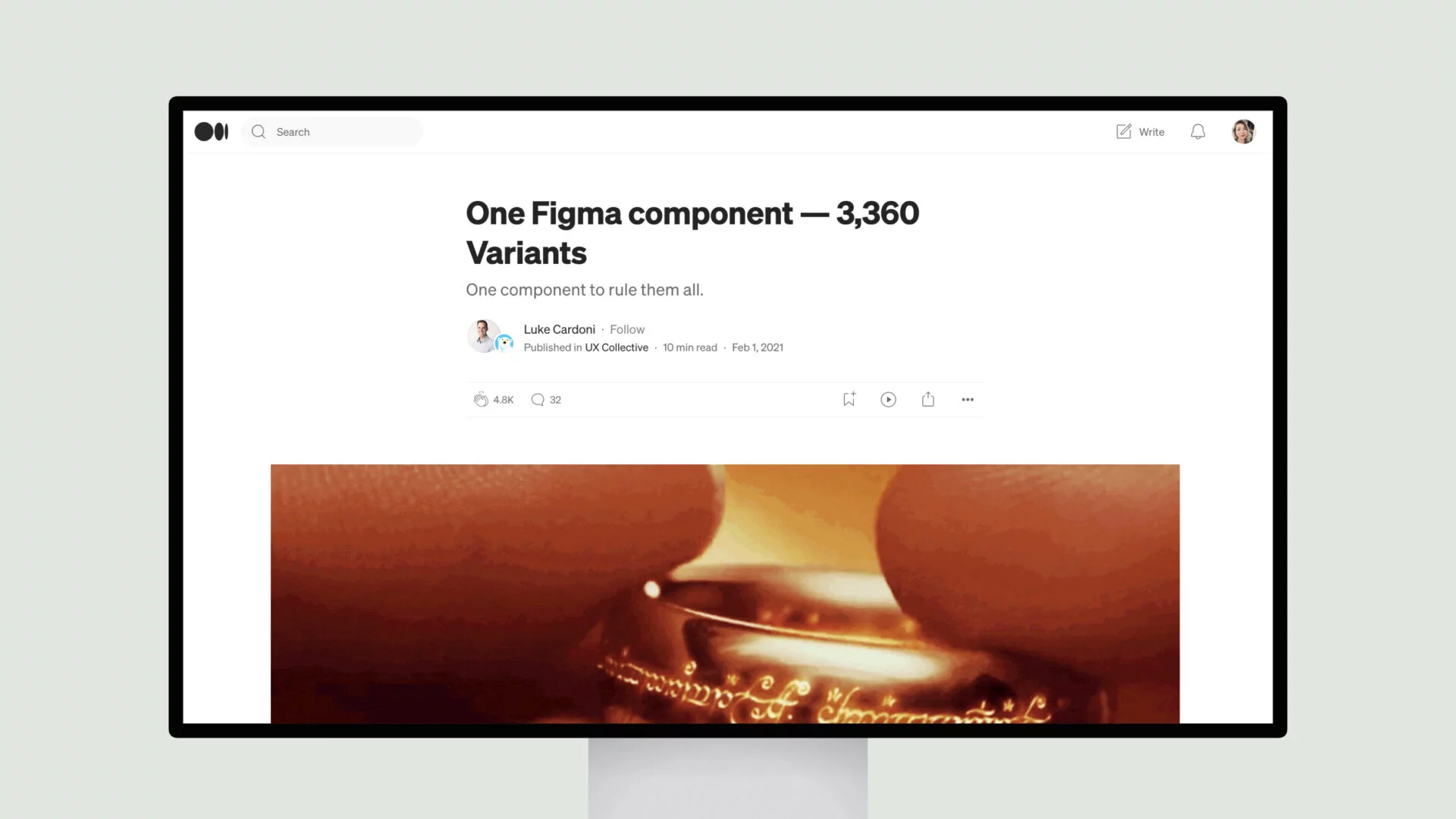Expand the user profile avatar menu
This screenshot has height=819, width=1456.
pyautogui.click(x=1243, y=131)
